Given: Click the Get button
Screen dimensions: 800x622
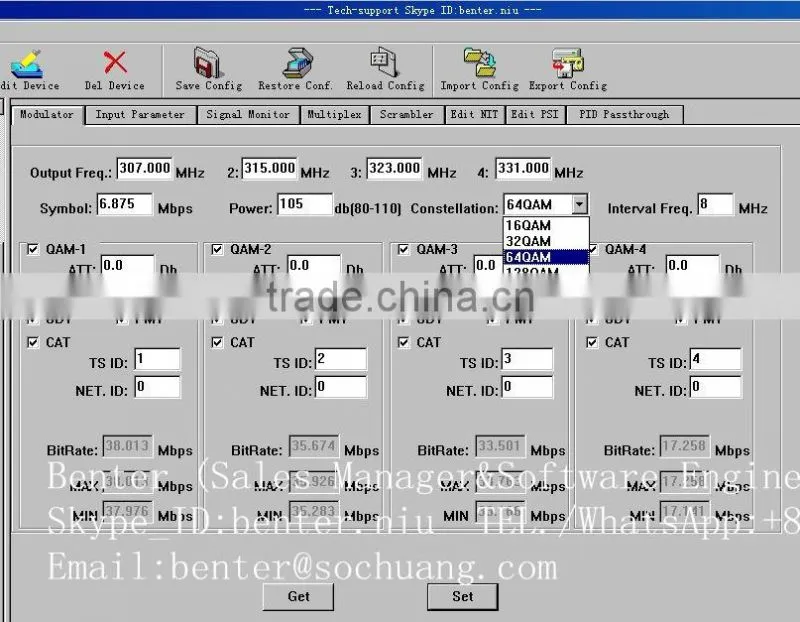Looking at the screenshot, I should 298,596.
